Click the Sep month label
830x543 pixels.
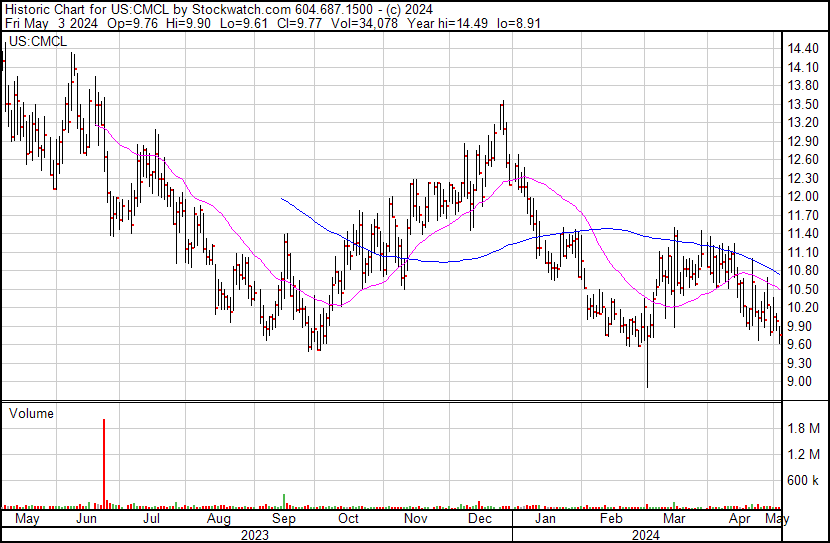click(284, 519)
